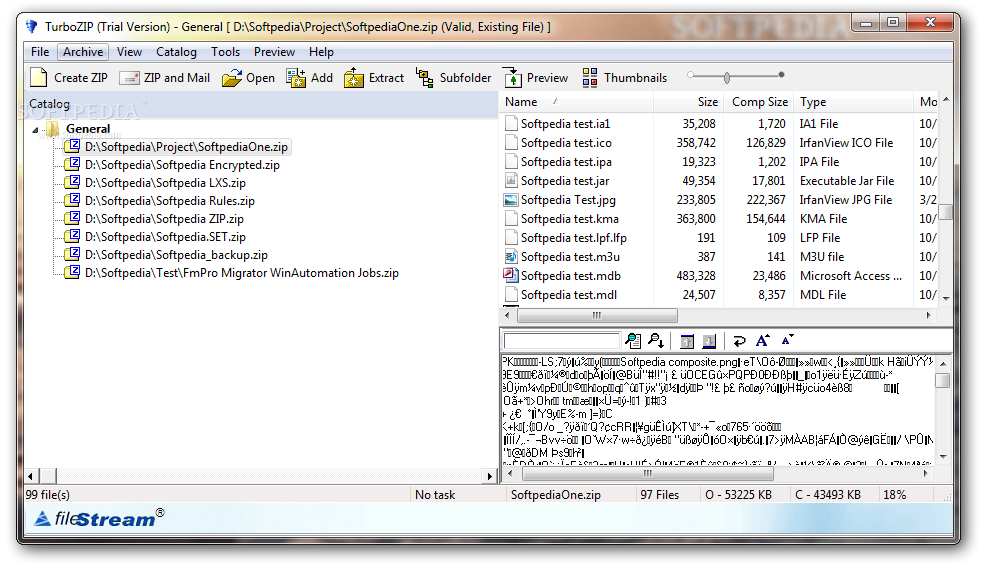Open the View menu
The width and height of the screenshot is (981, 565).
[x=130, y=52]
